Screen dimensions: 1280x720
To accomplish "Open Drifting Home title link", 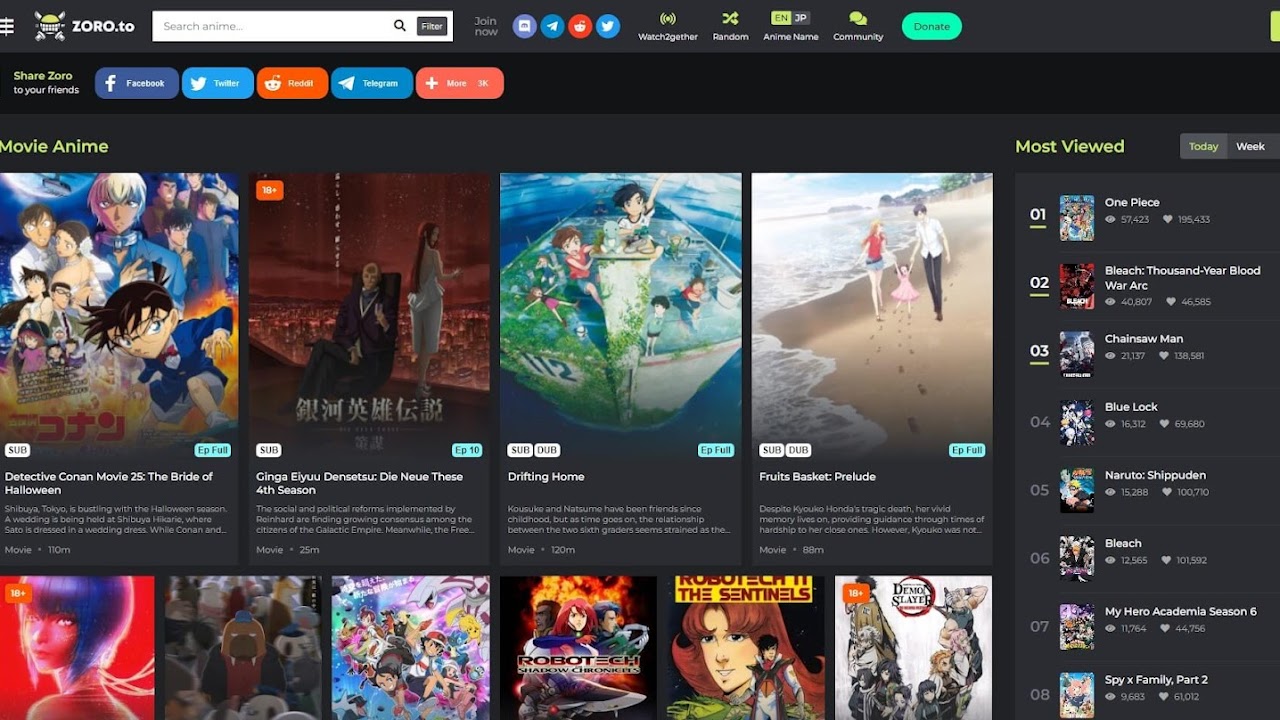I will 546,477.
